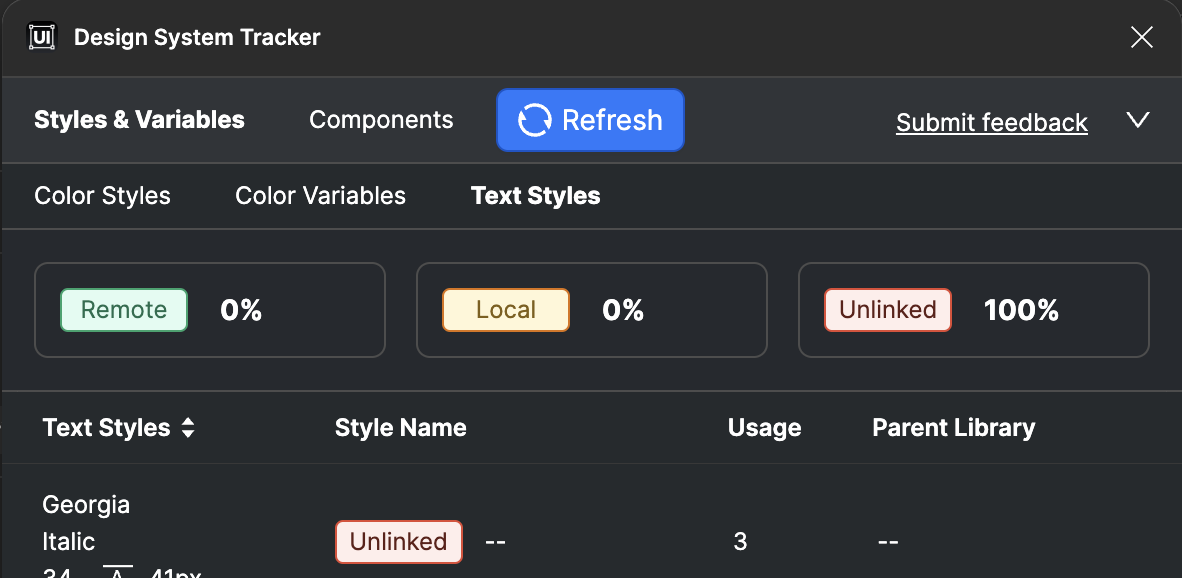
Task: Click the Style Name column header
Action: pyautogui.click(x=400, y=428)
